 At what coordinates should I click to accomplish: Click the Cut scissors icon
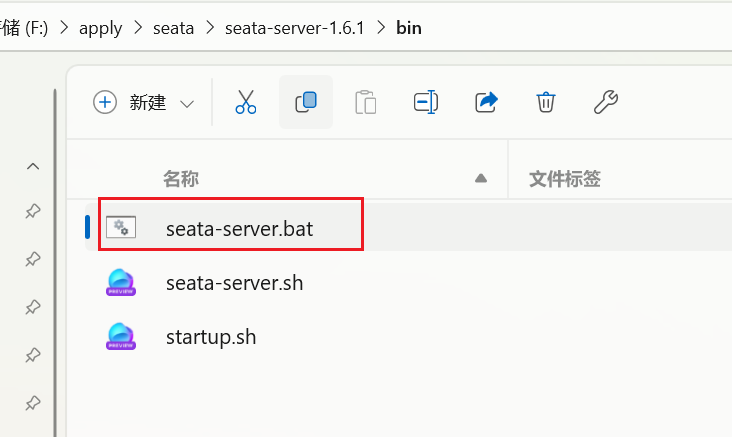pos(246,102)
